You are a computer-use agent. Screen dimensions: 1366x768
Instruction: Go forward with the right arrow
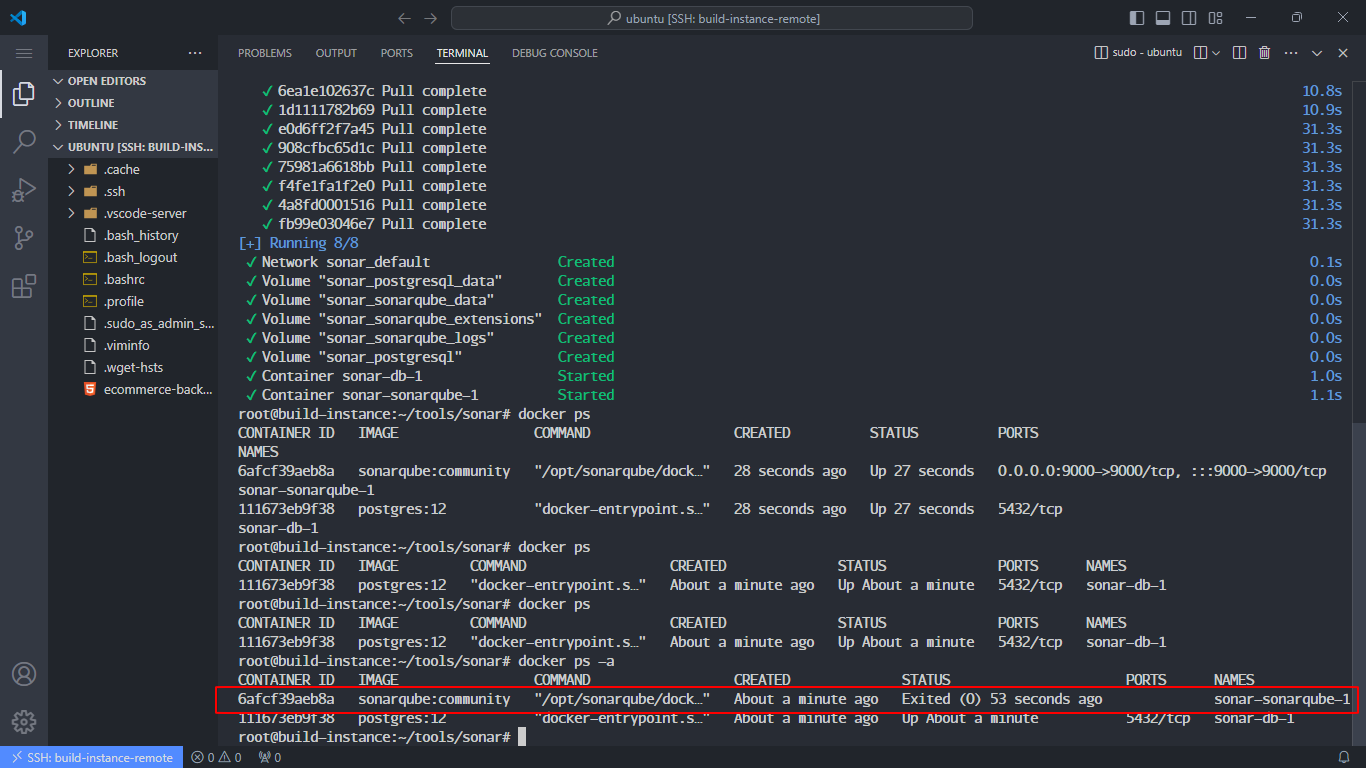point(431,18)
